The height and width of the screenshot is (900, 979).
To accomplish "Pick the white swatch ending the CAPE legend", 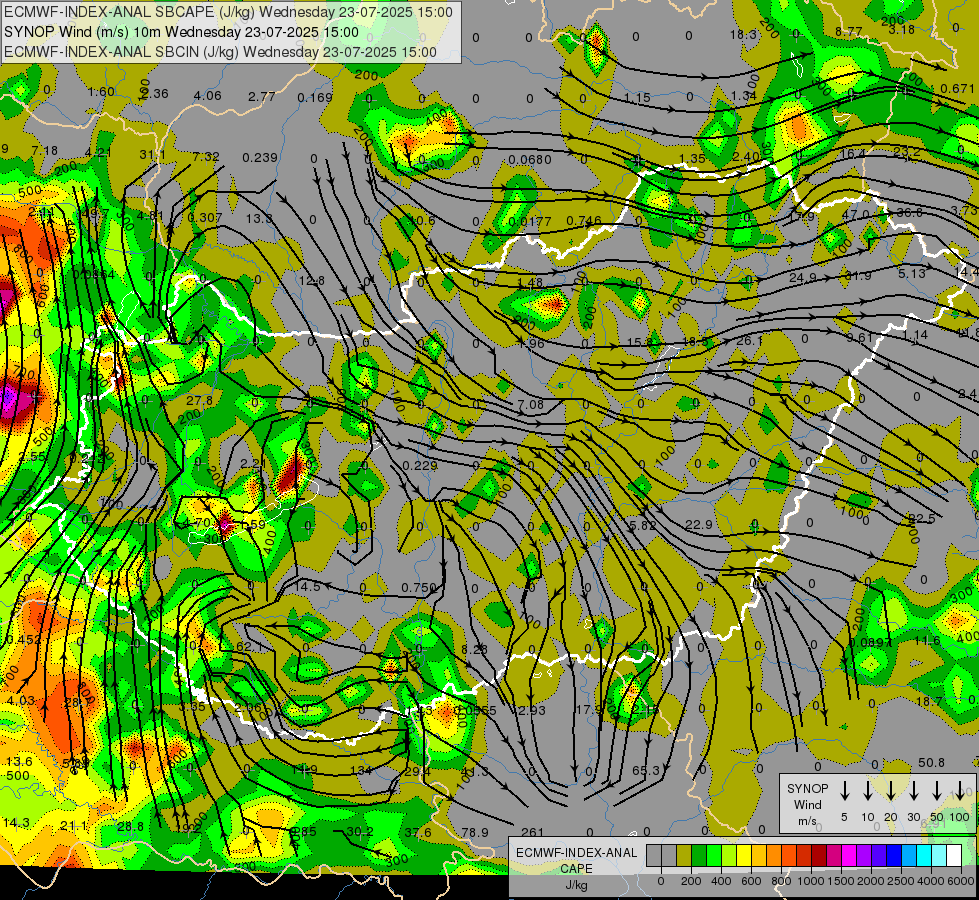I will click(x=953, y=856).
